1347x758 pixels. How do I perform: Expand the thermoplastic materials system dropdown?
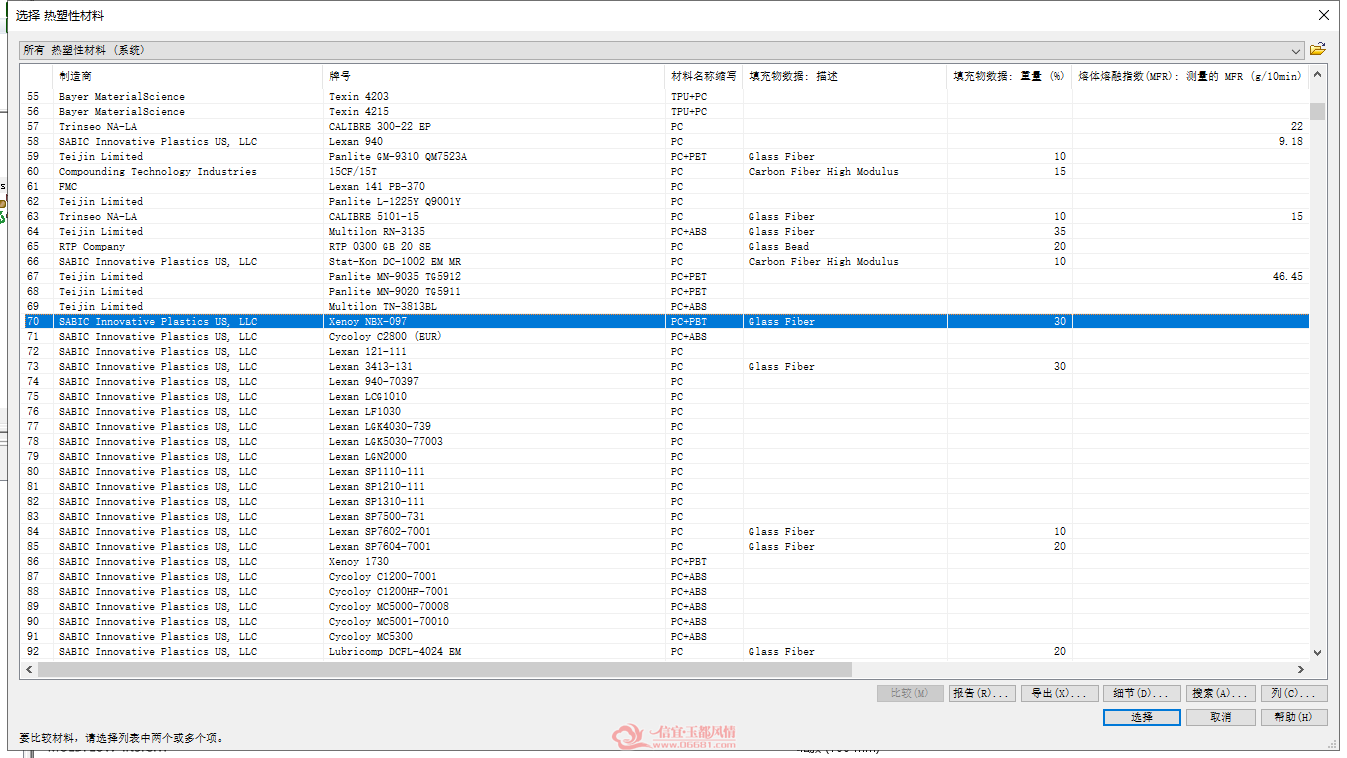coord(1296,50)
